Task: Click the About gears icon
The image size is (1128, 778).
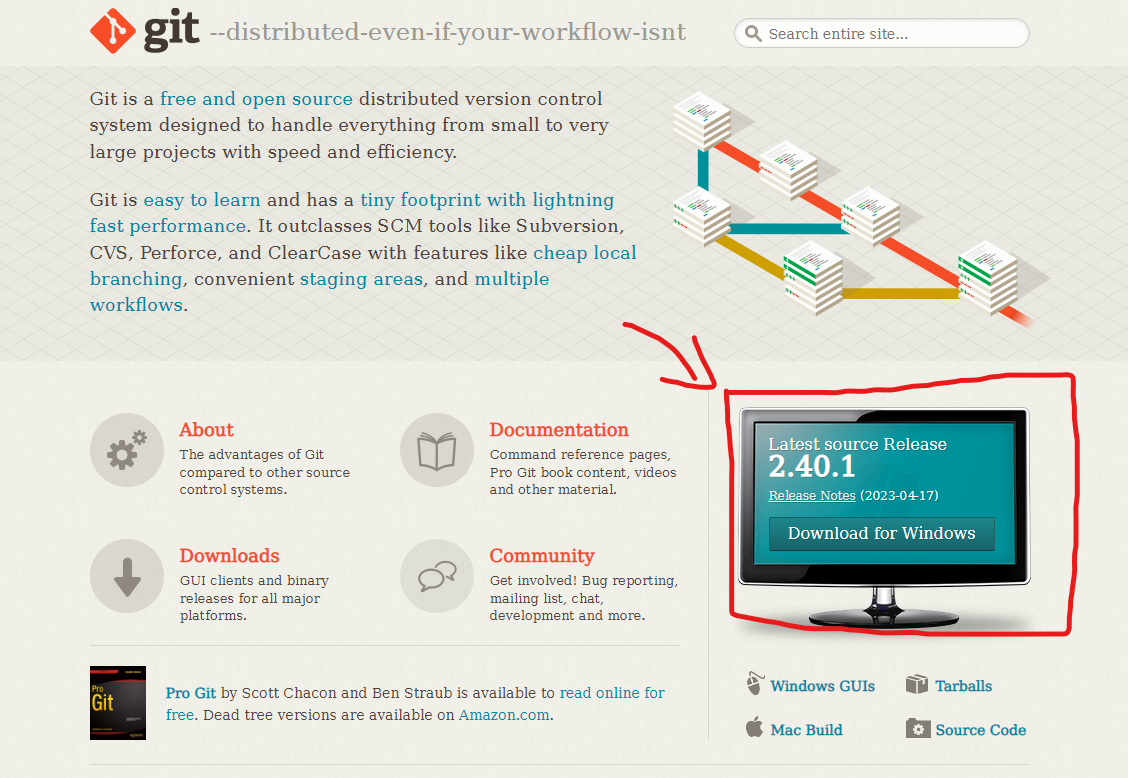Action: coord(127,450)
